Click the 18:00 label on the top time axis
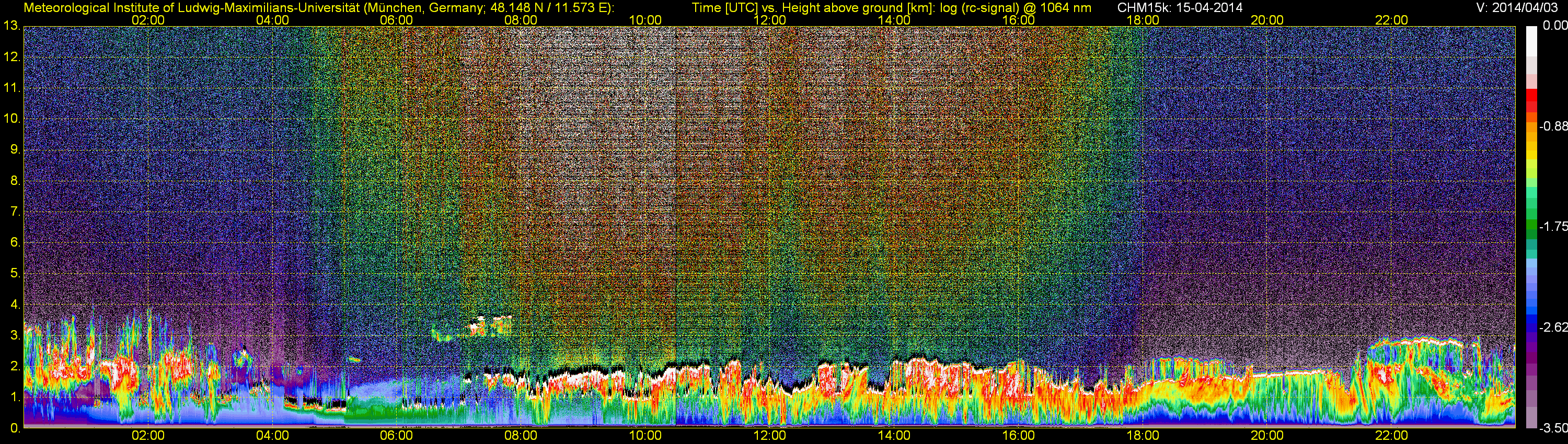Image resolution: width=1568 pixels, height=444 pixels. point(1143,20)
